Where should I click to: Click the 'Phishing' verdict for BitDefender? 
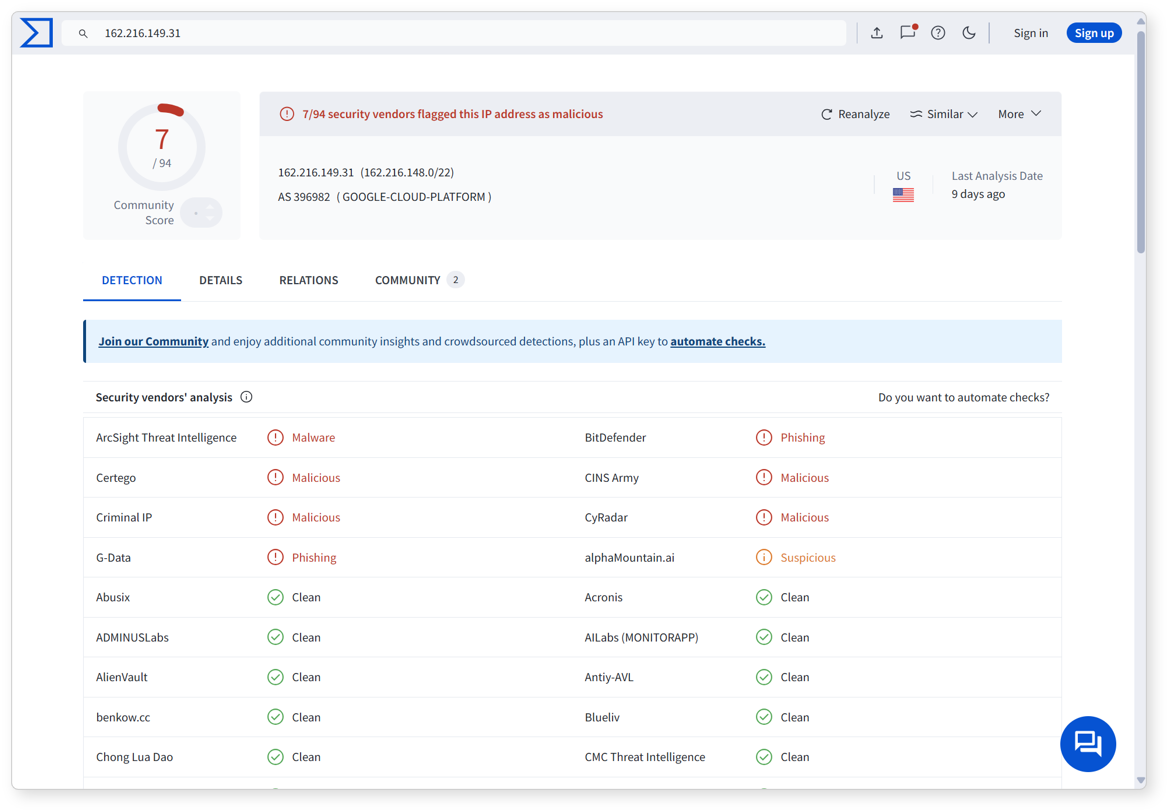coord(803,438)
